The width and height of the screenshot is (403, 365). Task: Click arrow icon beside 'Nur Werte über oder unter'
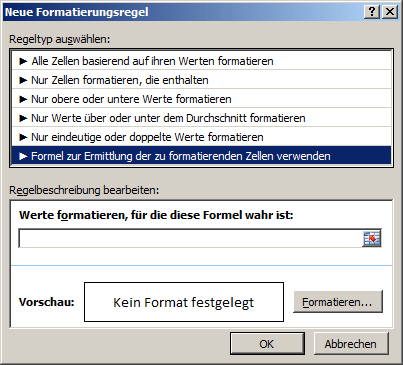[x=23, y=118]
